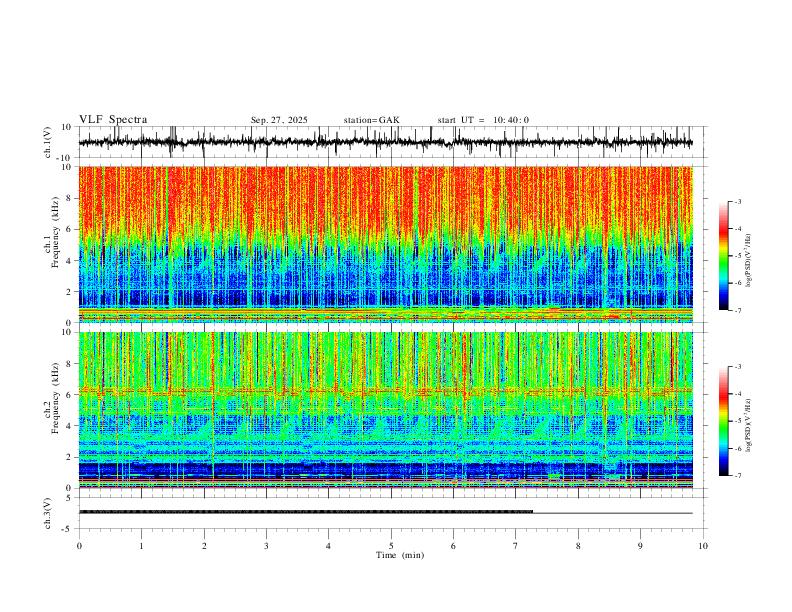The image size is (792, 612).
Task: Click the "-6" tick on ch.2 colorbar
Action: pos(737,448)
